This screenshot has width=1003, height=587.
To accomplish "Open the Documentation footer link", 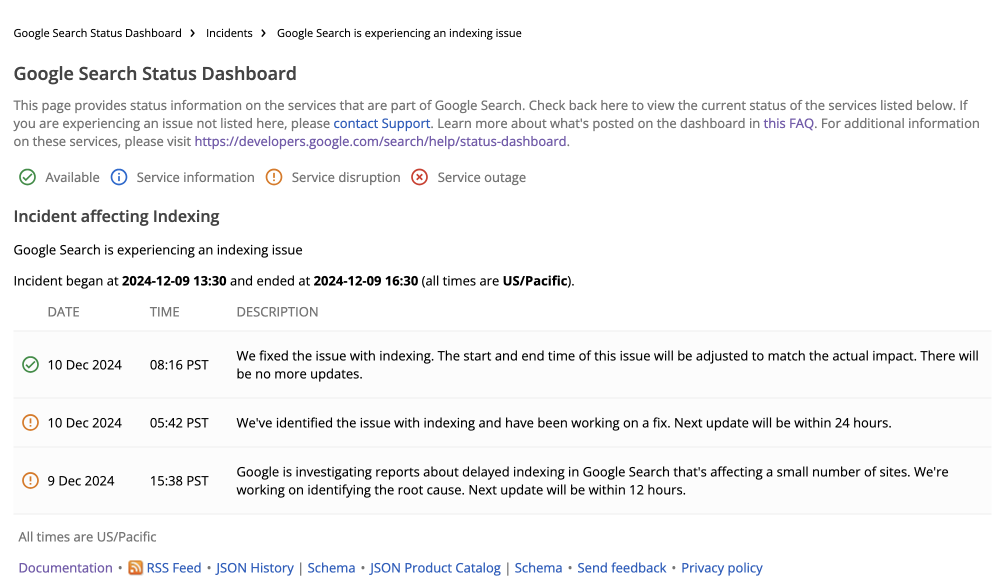I will 65,568.
